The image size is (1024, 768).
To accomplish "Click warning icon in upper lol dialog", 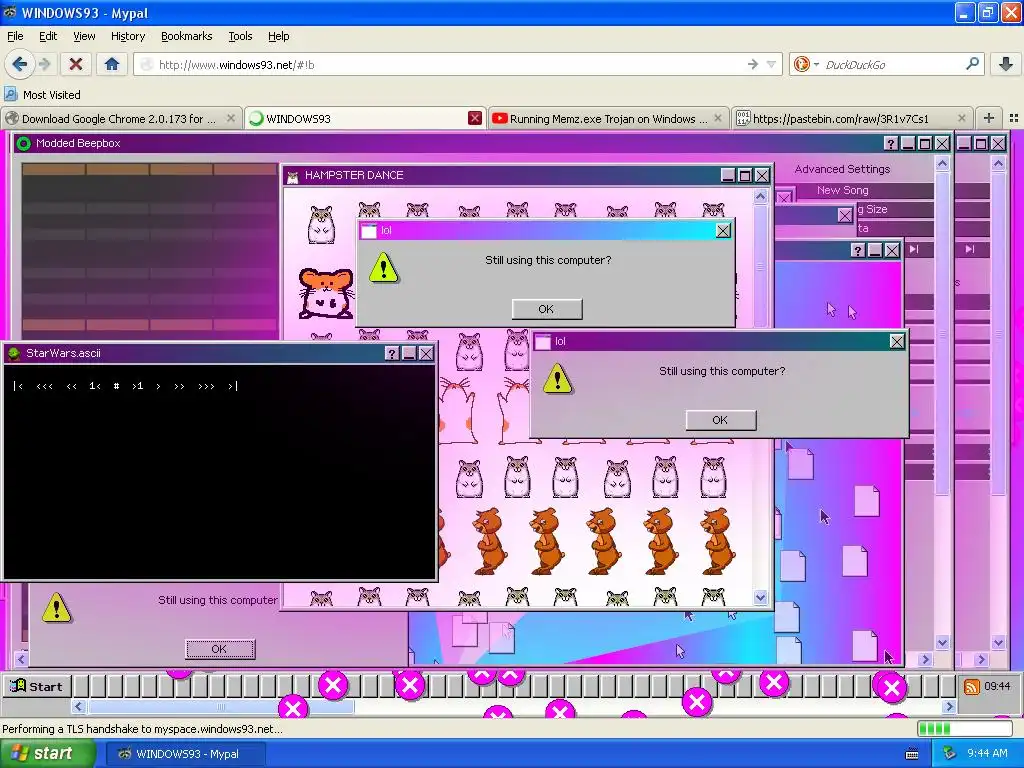I will [383, 268].
